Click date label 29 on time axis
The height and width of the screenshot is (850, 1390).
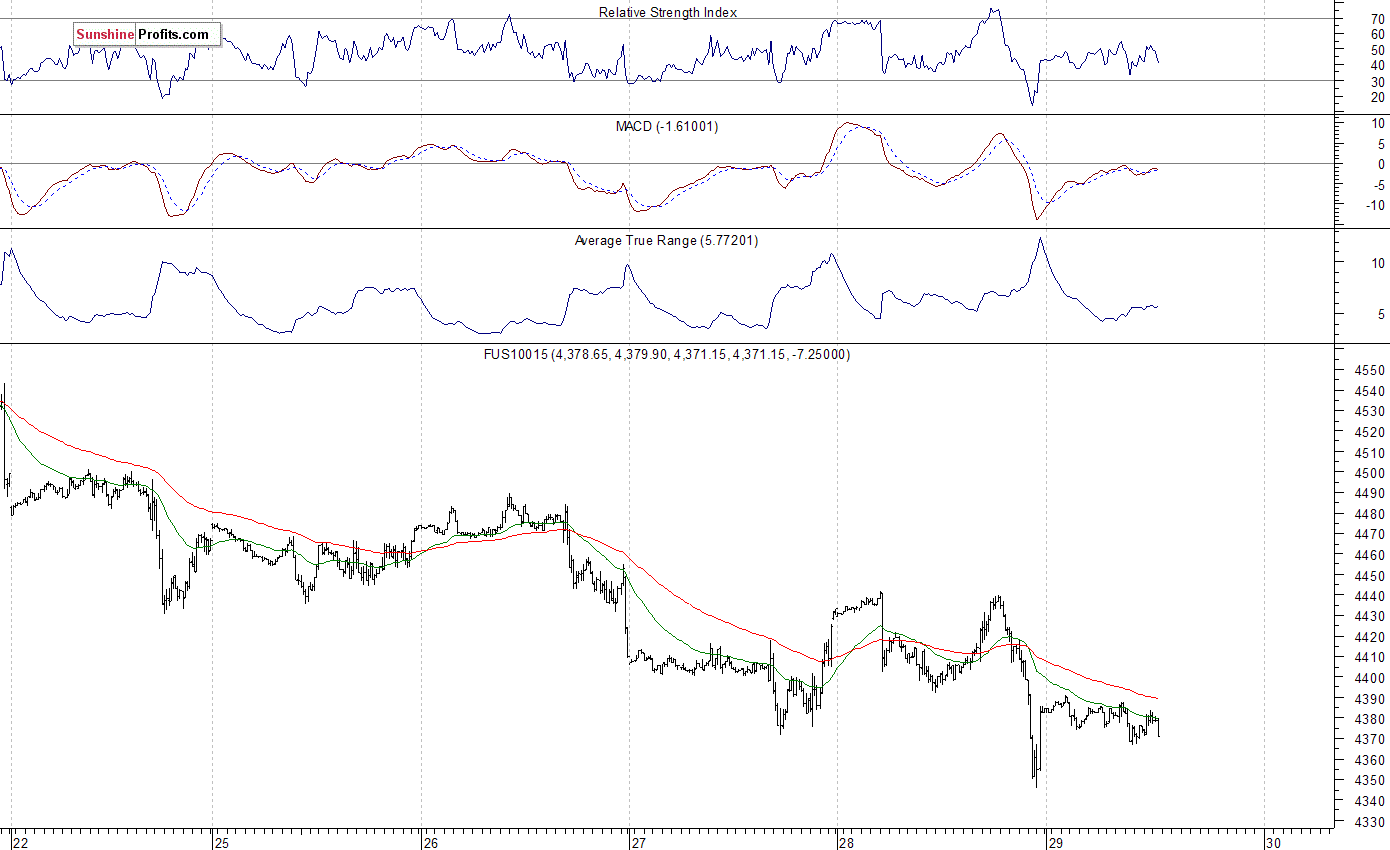coord(1057,842)
